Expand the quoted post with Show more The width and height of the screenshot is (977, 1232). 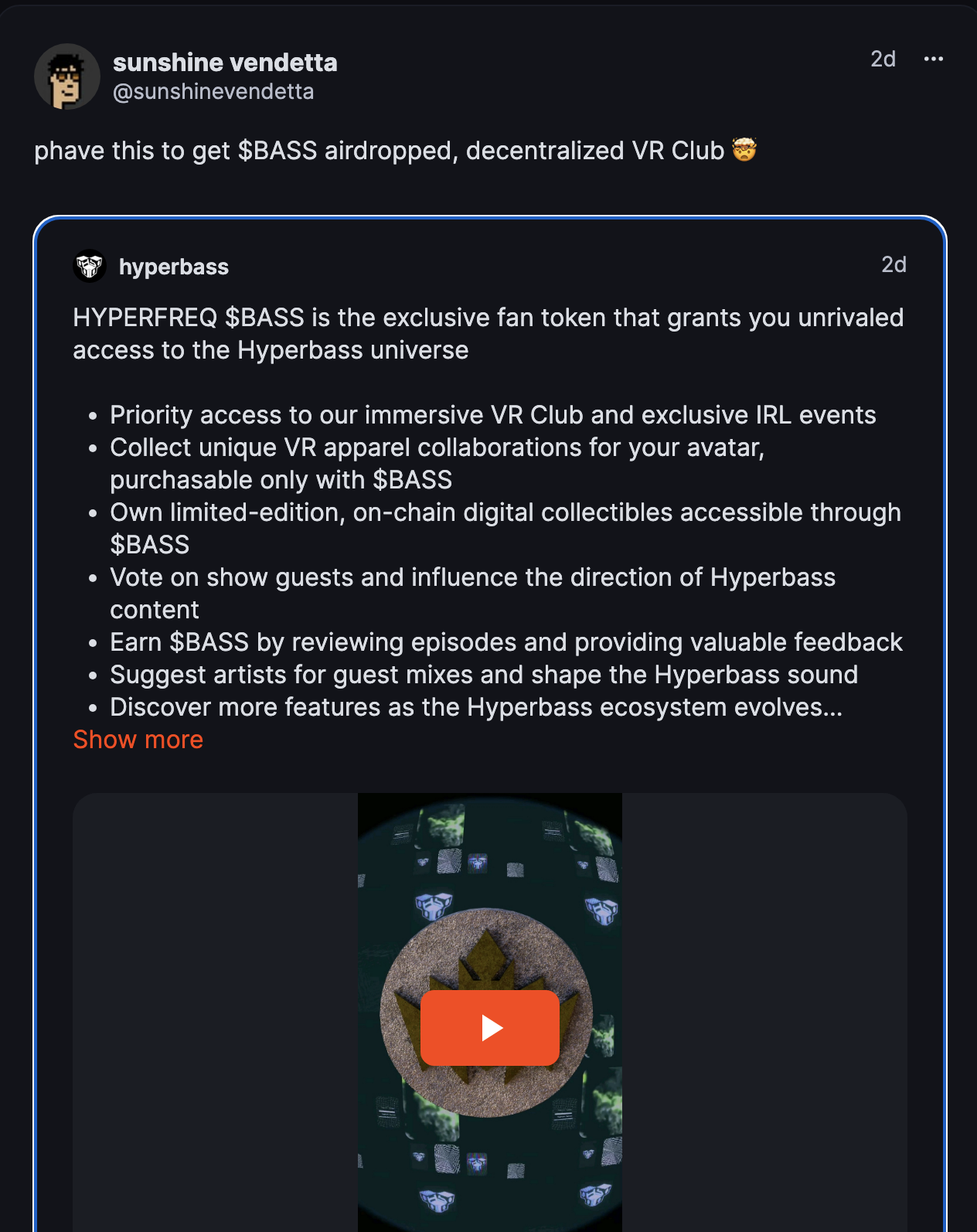(x=138, y=740)
